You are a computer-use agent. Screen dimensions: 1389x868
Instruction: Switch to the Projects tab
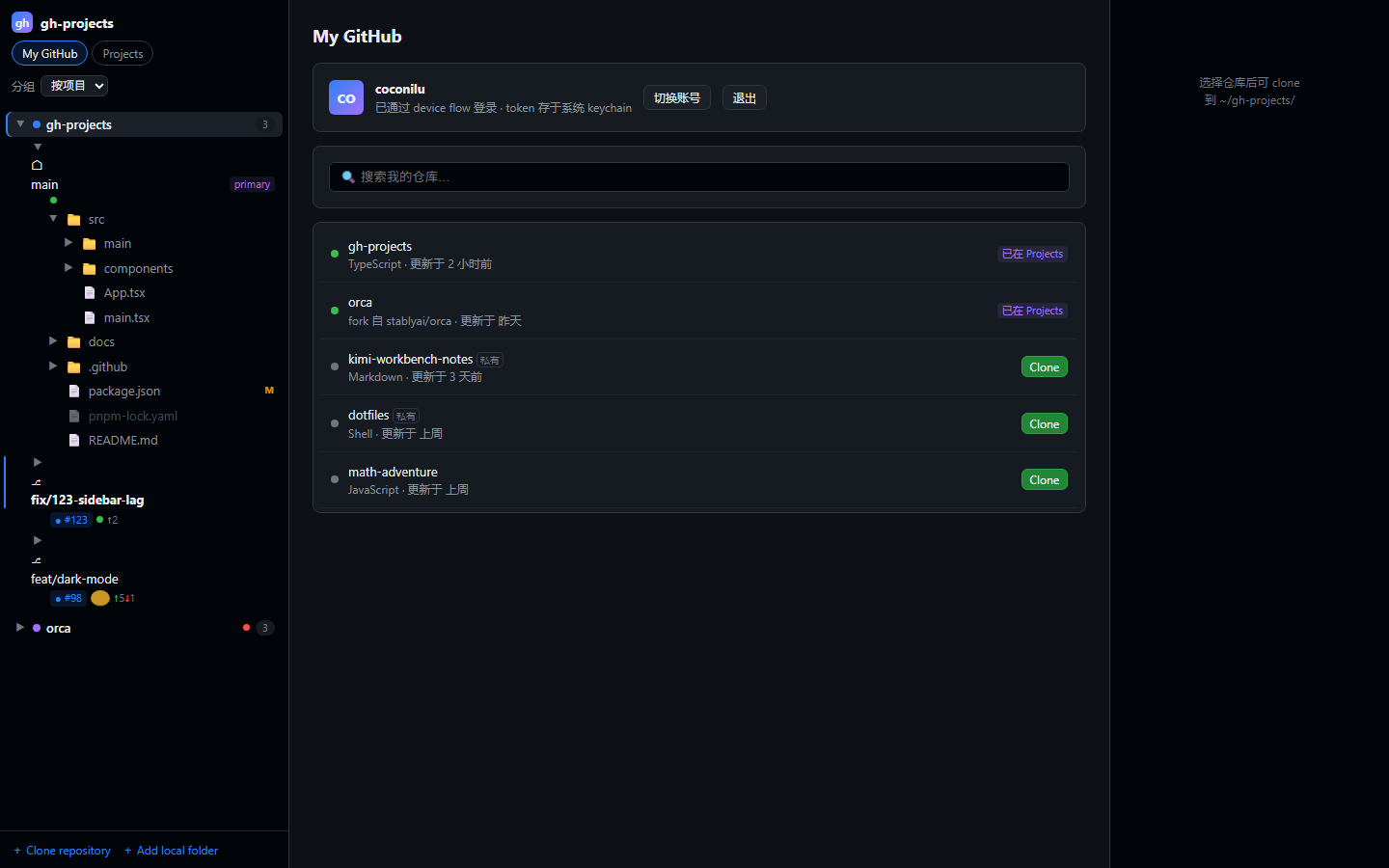click(x=123, y=54)
